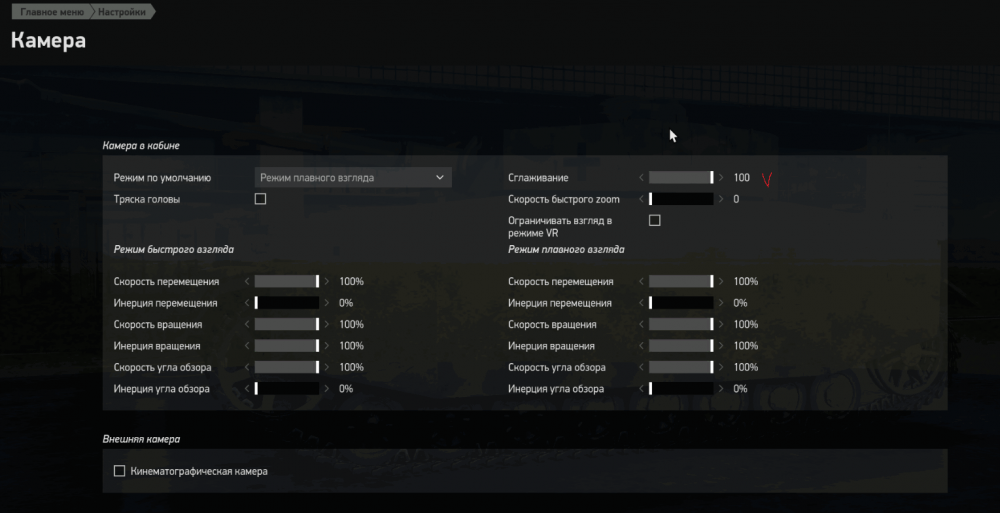Click the Сглаживание slider bar
This screenshot has width=1000, height=513.
pos(681,177)
